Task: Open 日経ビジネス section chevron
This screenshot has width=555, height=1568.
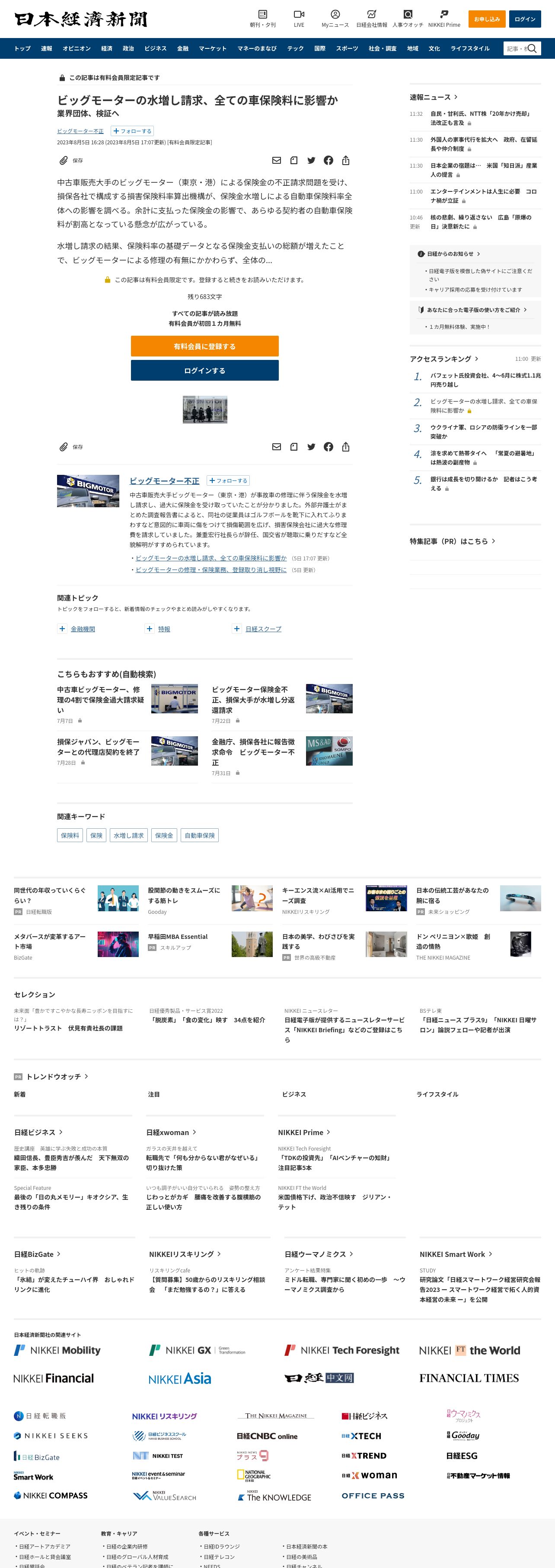Action: tap(61, 1132)
